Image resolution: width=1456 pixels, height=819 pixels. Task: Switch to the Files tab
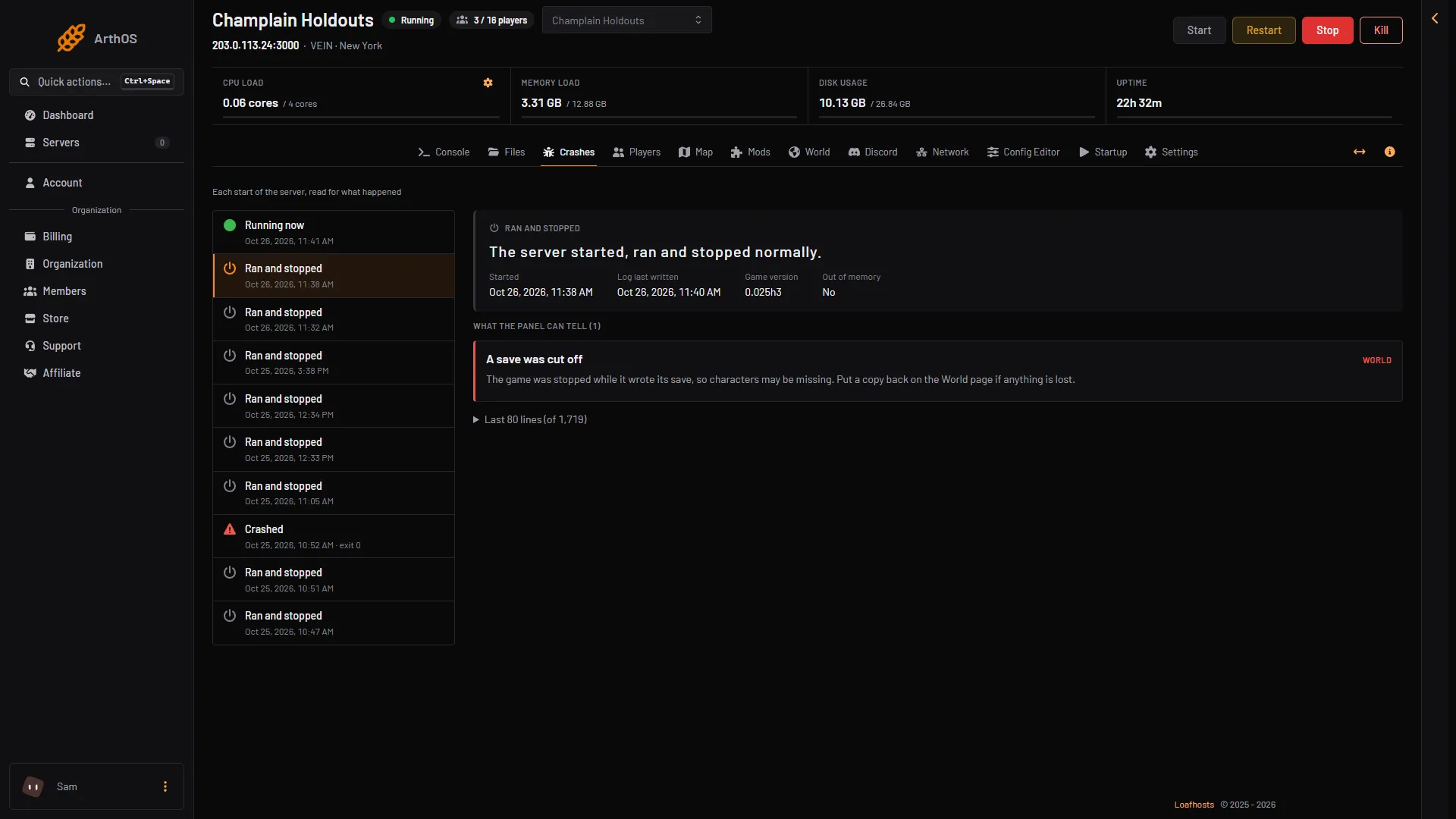[x=507, y=152]
